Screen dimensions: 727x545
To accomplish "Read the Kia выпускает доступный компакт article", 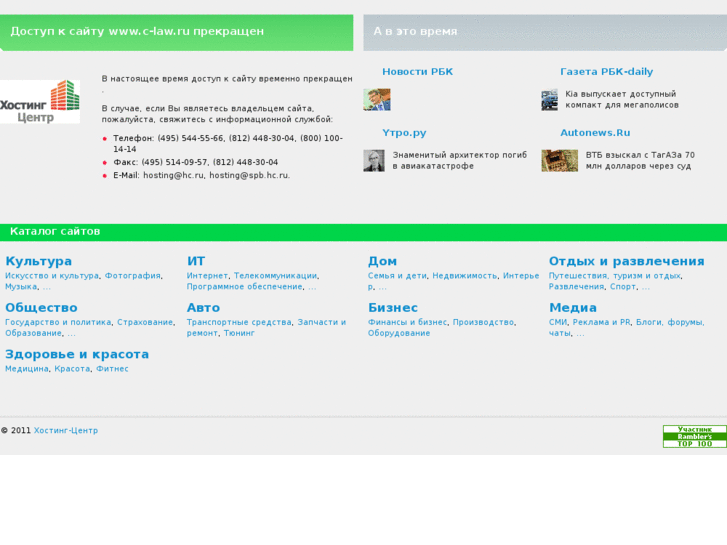I will coord(622,99).
